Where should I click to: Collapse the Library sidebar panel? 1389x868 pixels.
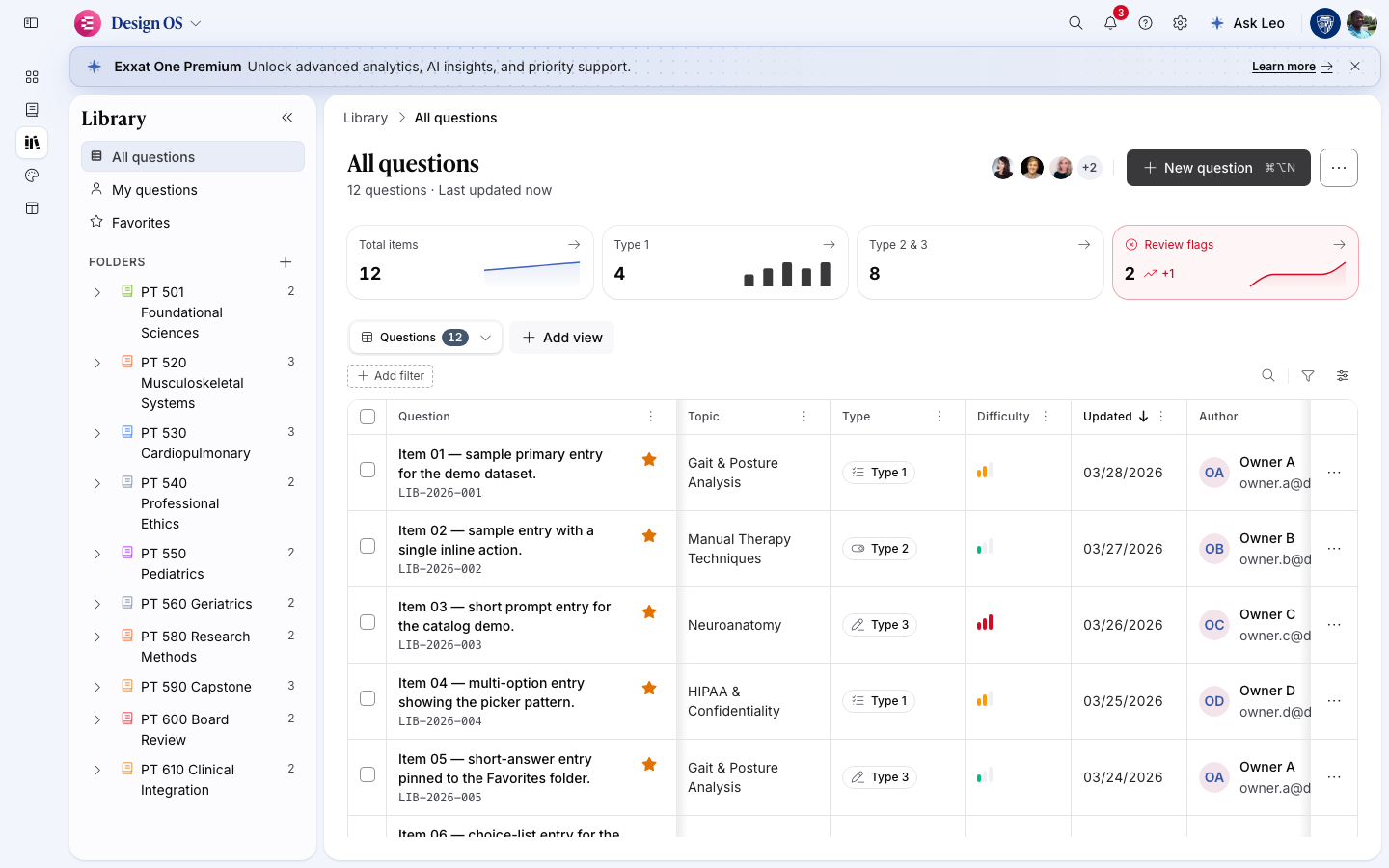point(286,118)
